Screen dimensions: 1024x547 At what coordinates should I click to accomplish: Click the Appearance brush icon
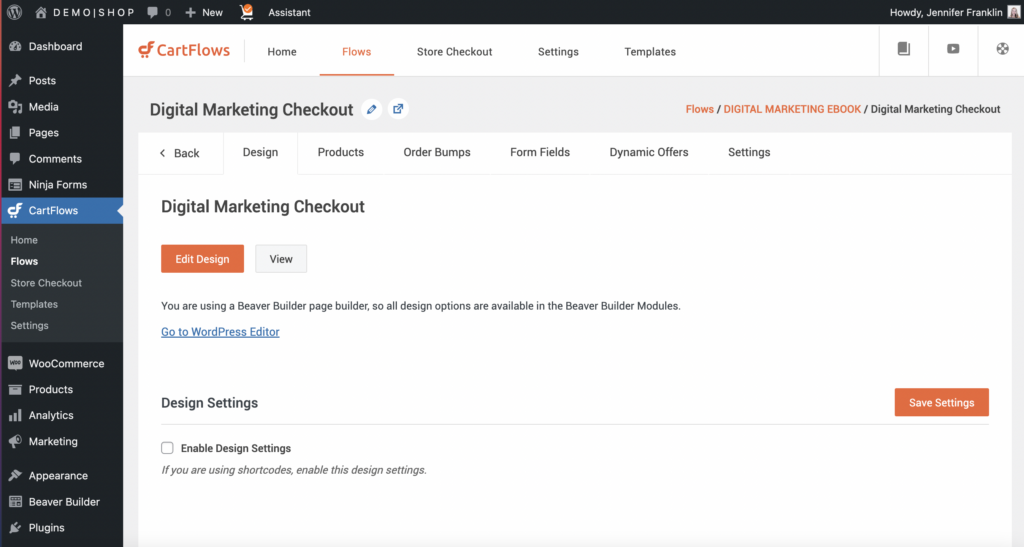[15, 475]
